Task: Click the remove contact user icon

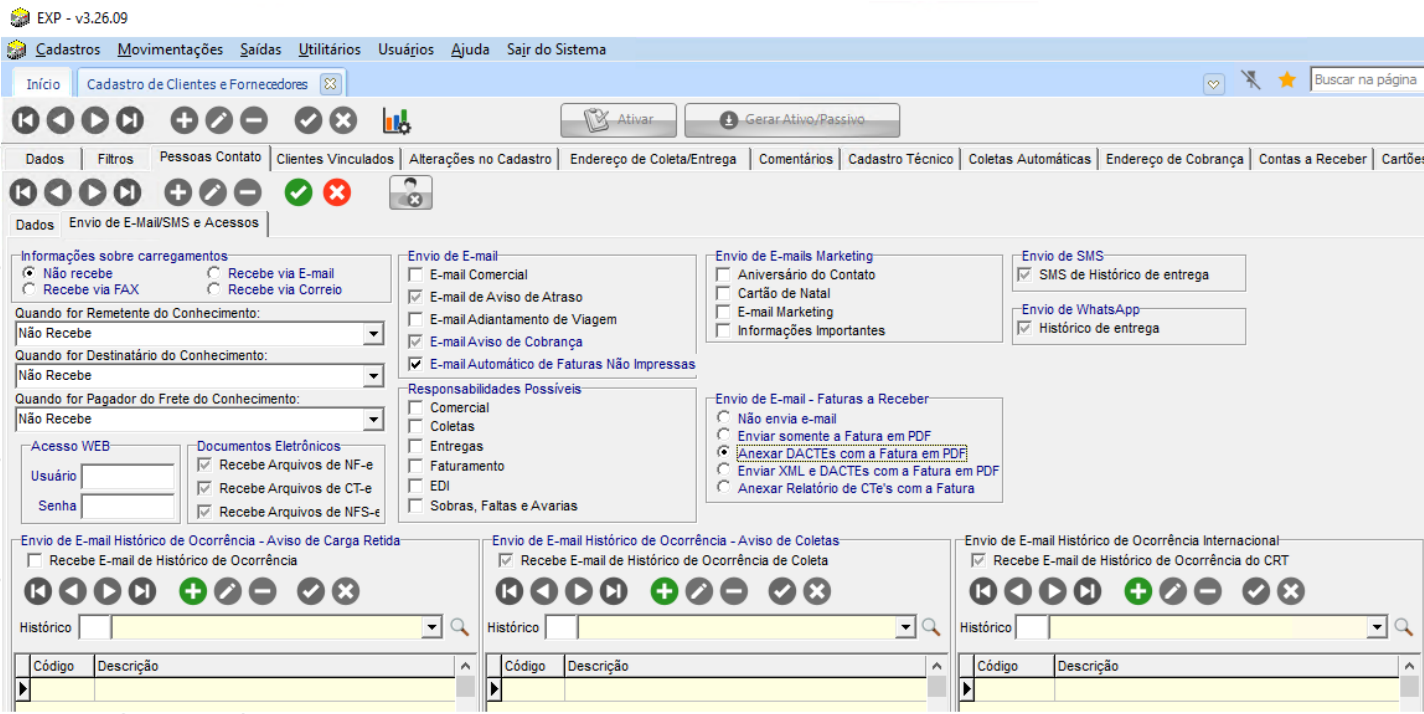Action: point(410,193)
